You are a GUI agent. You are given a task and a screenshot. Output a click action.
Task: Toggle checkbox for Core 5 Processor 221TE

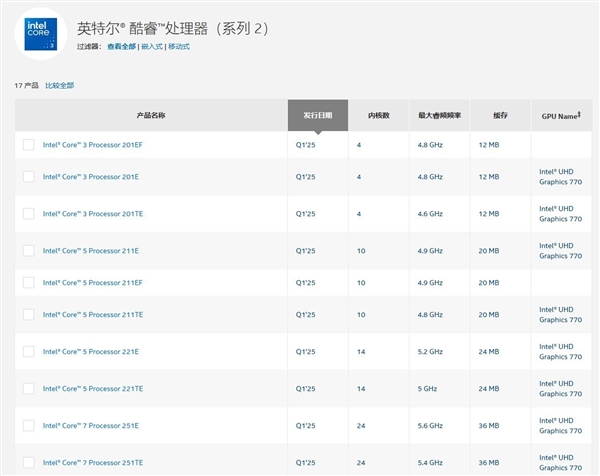point(29,388)
